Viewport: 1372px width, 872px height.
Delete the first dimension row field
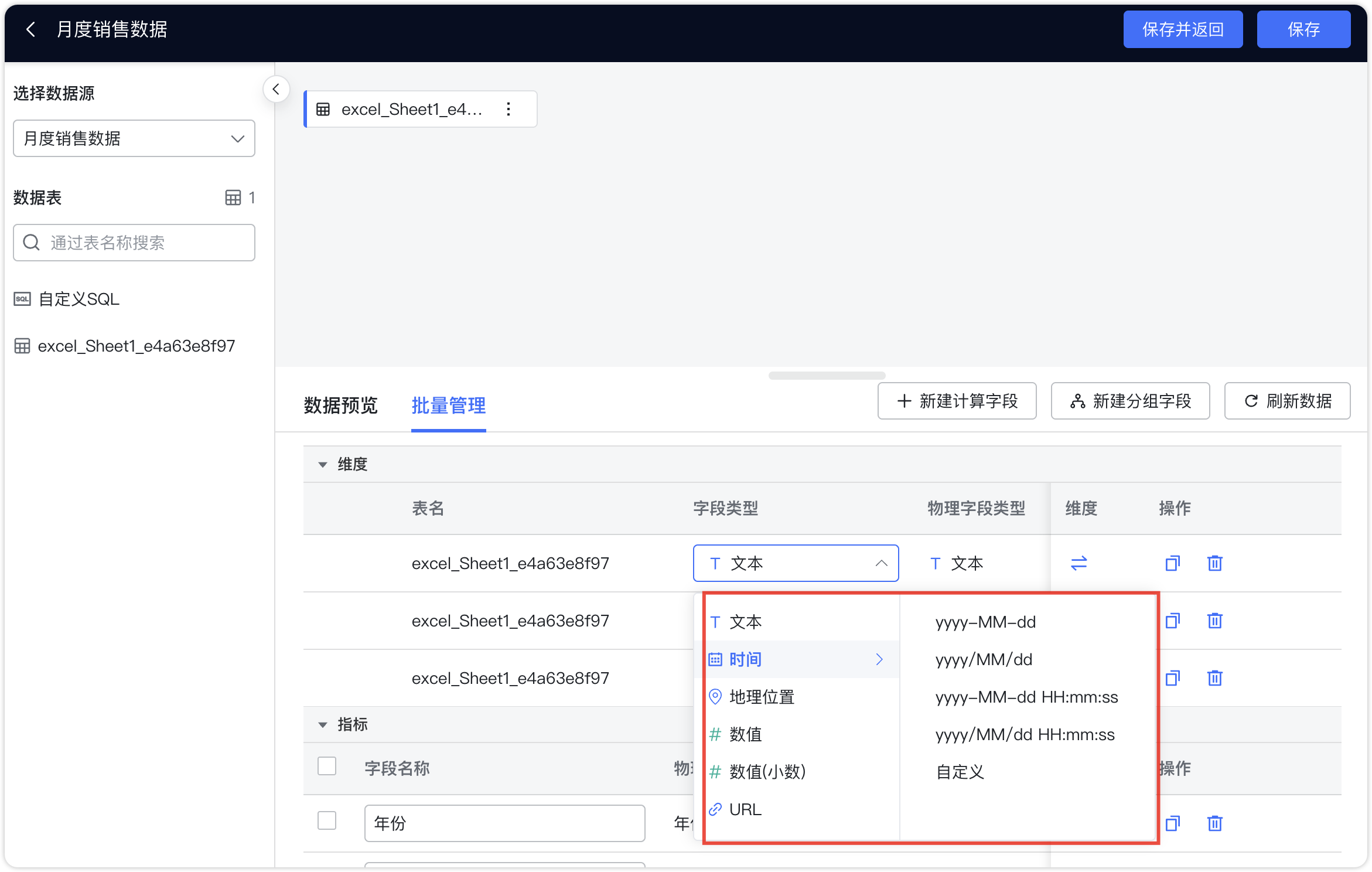pos(1214,563)
